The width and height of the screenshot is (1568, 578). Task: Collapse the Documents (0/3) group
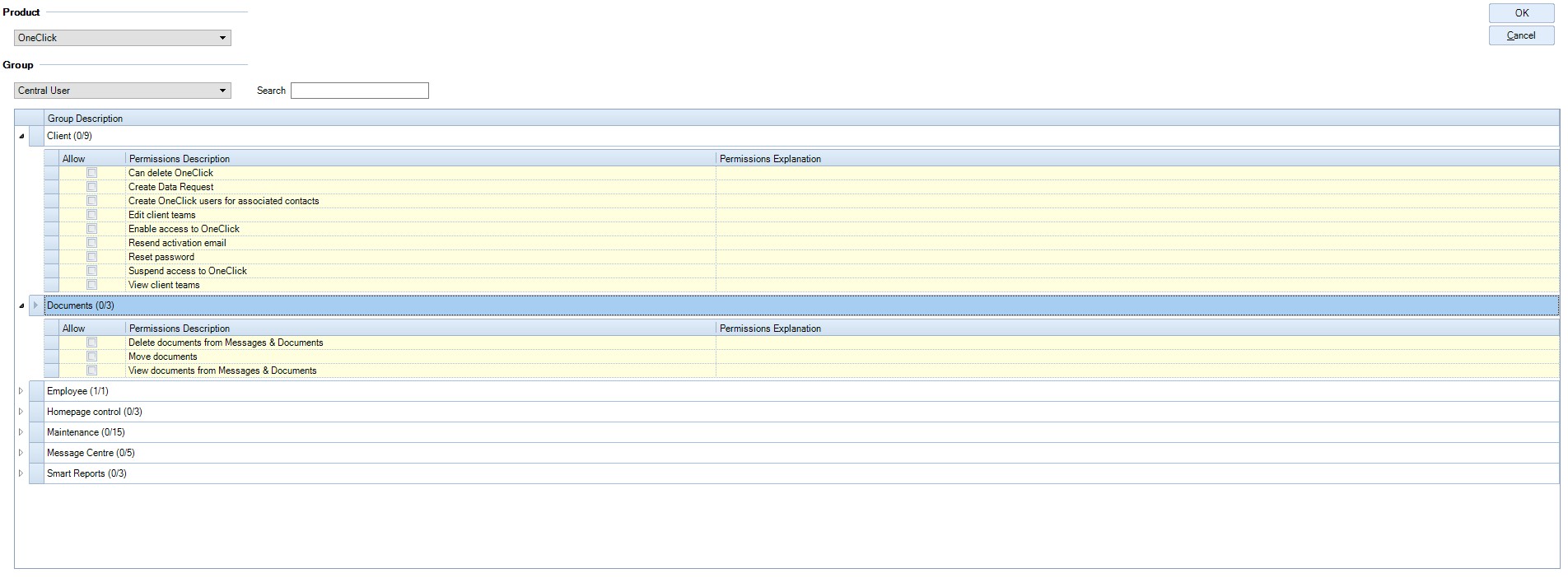click(21, 306)
